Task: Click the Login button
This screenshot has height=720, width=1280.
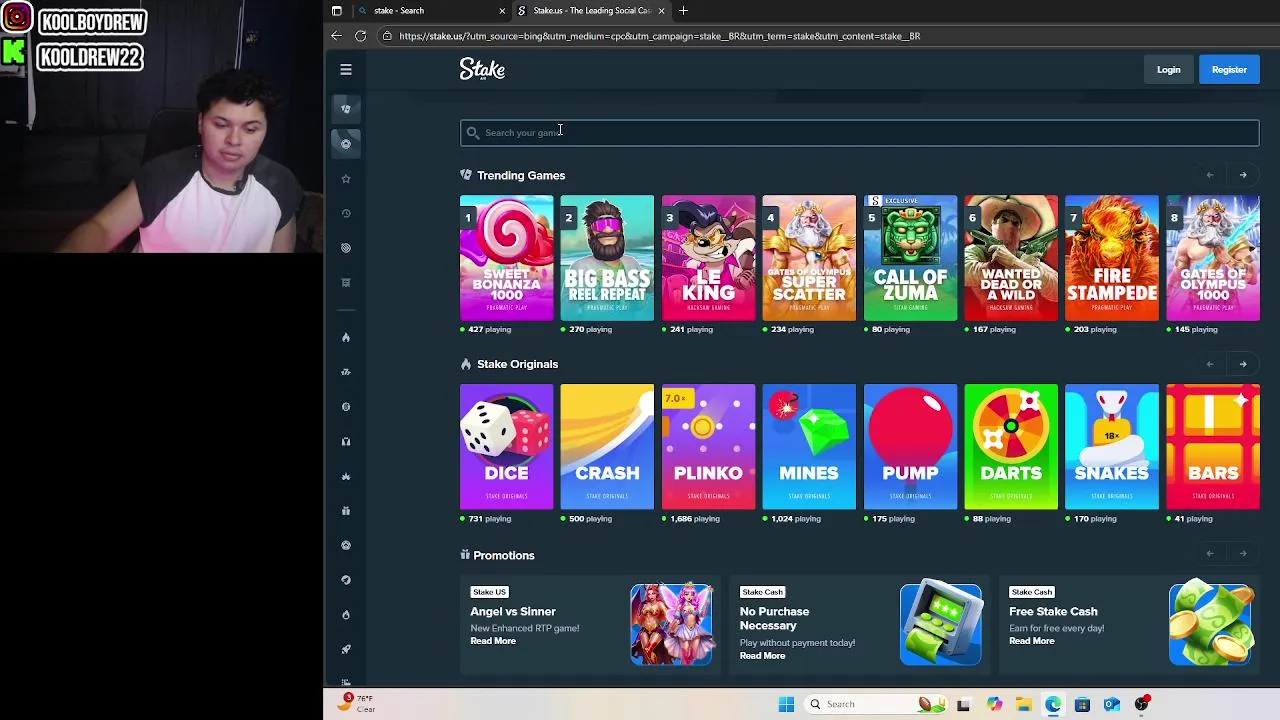Action: click(1168, 70)
